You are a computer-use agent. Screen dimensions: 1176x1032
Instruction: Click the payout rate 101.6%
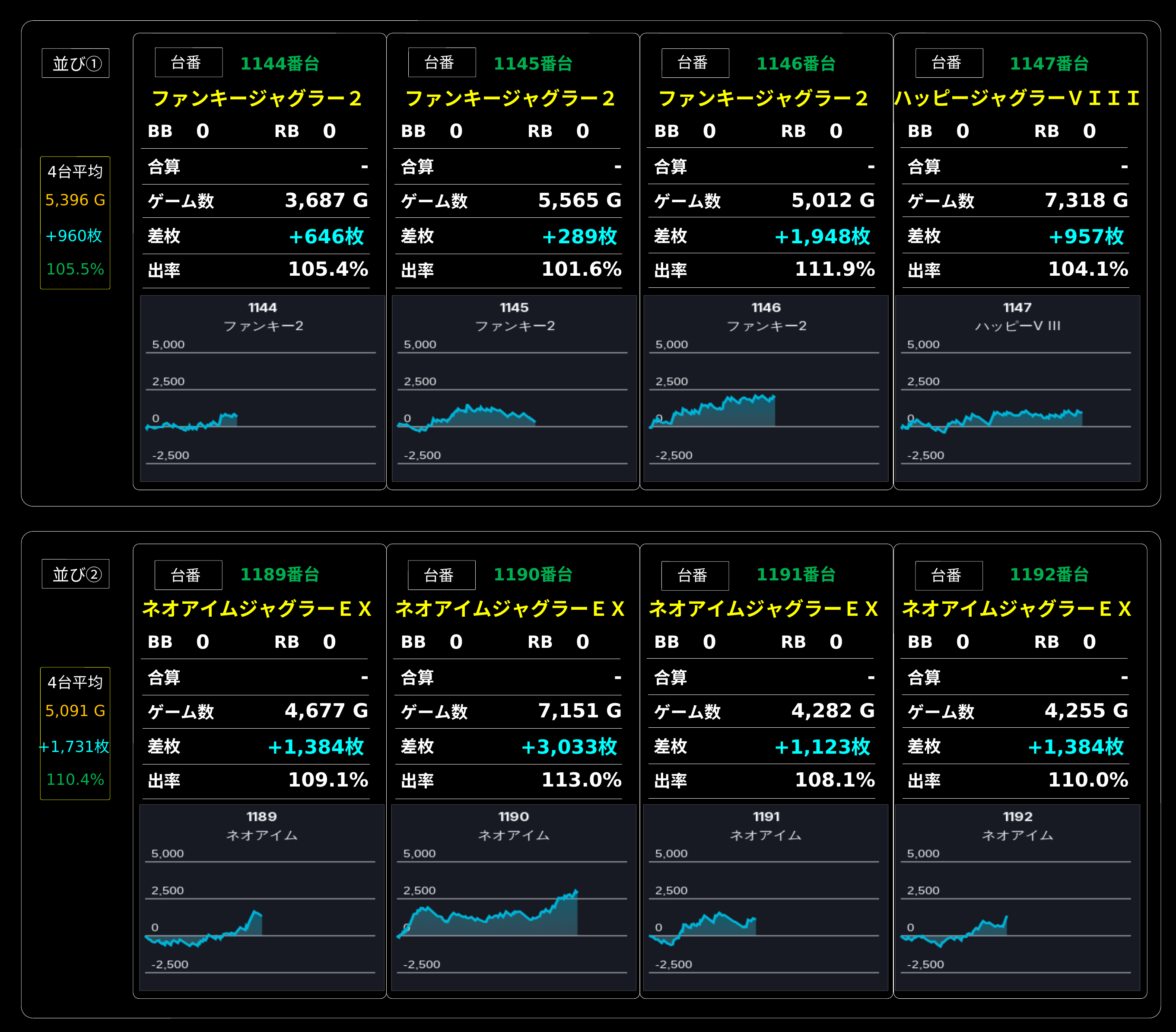581,269
